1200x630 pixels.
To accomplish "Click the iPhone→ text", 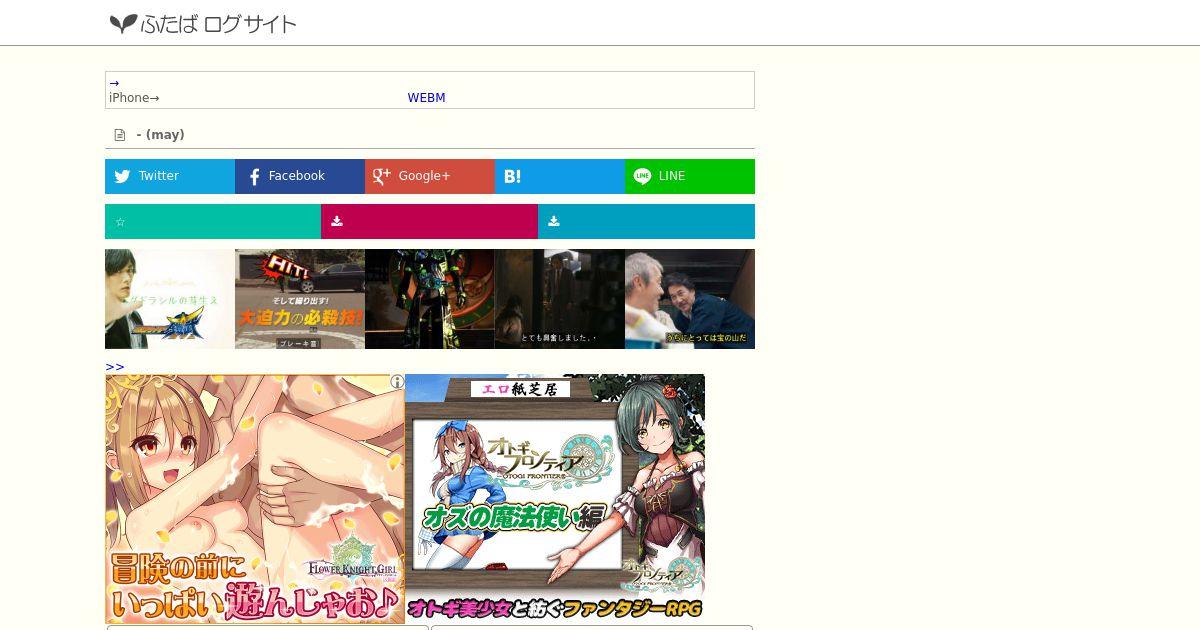I will click(x=134, y=98).
